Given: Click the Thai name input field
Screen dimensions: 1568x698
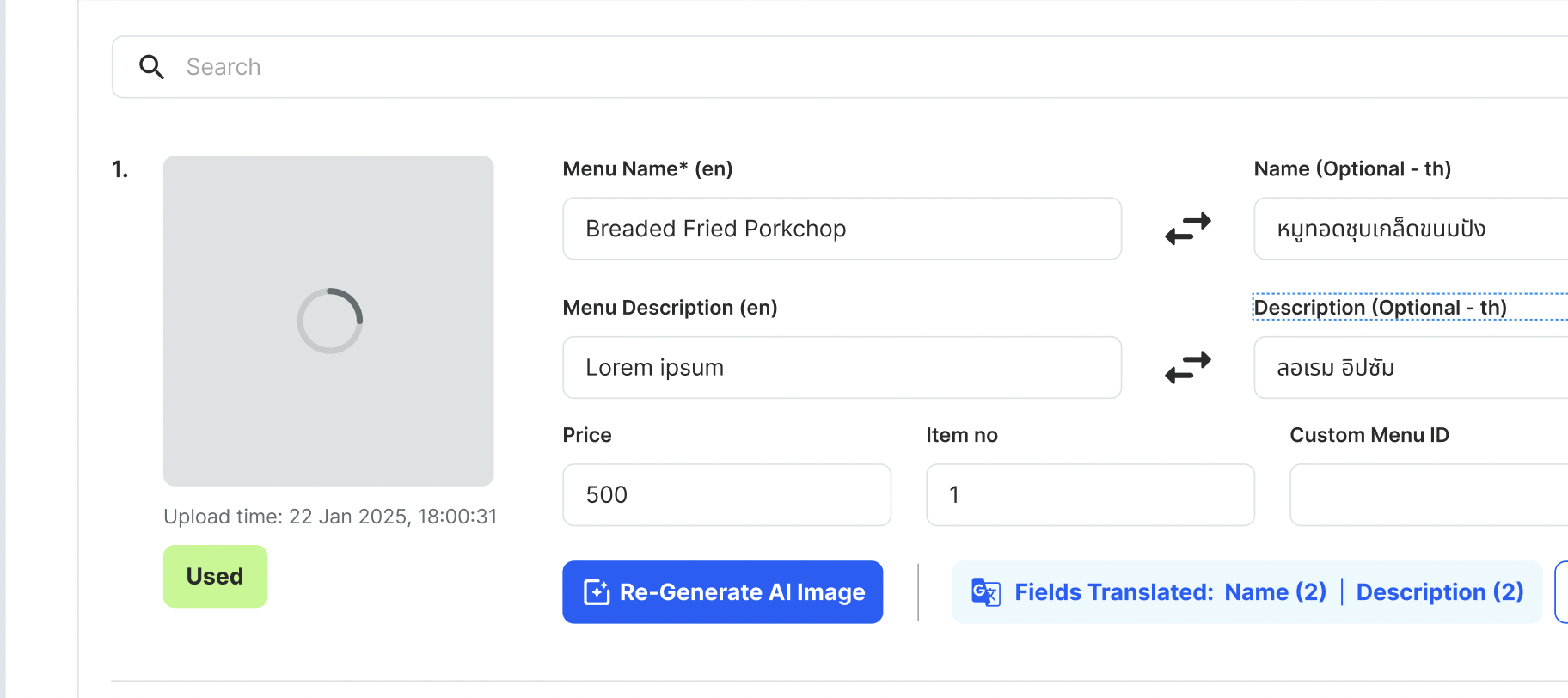Looking at the screenshot, I should (x=1410, y=229).
